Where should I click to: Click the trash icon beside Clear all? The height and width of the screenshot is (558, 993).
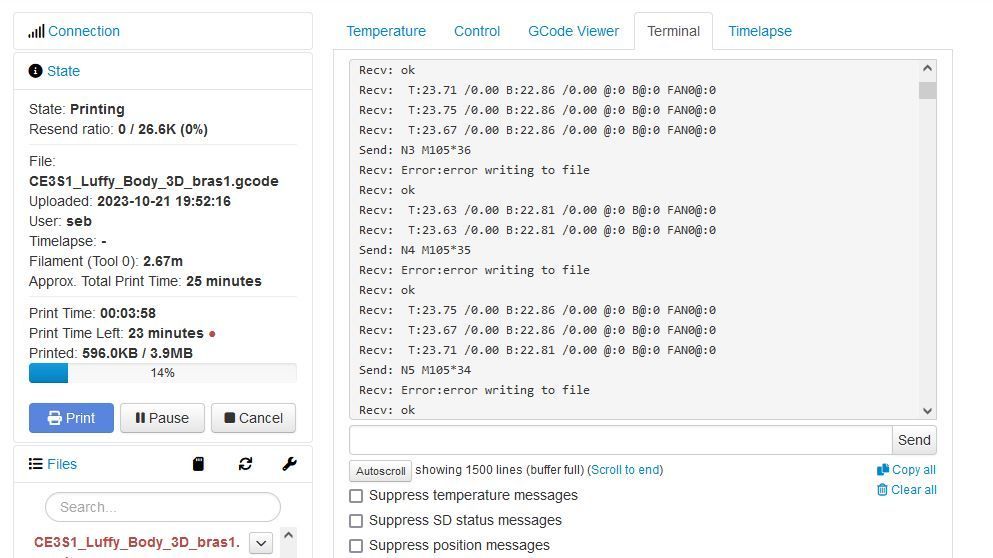click(x=882, y=490)
